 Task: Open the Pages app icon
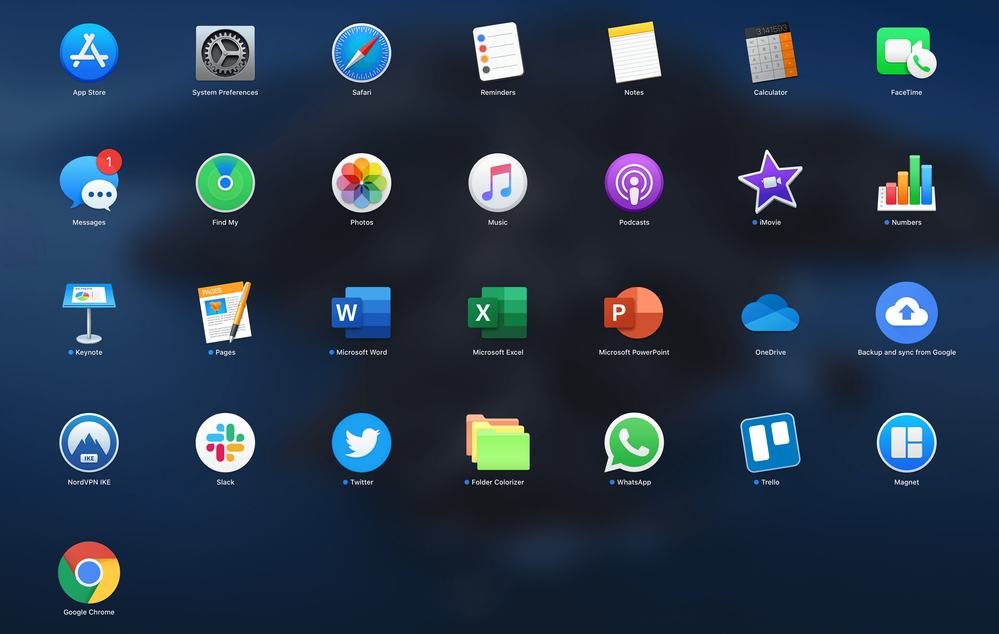225,312
